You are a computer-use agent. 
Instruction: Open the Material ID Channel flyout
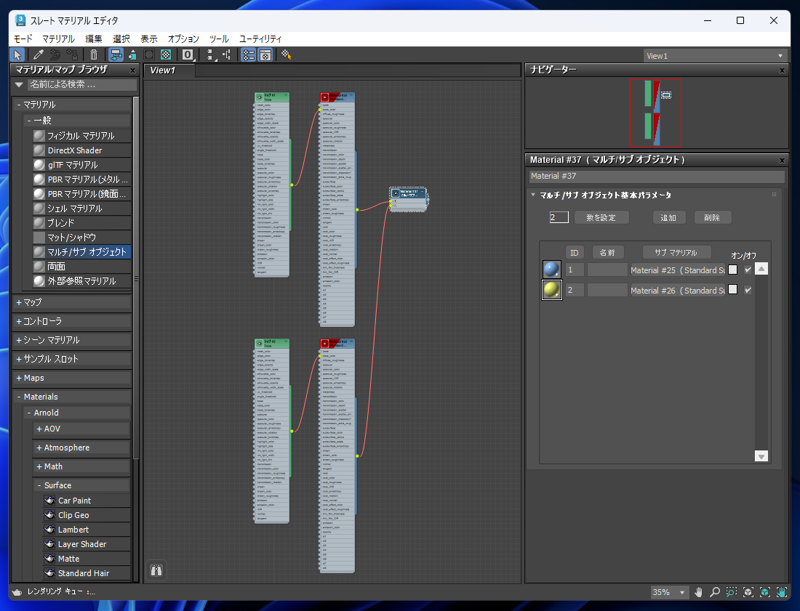tap(188, 55)
